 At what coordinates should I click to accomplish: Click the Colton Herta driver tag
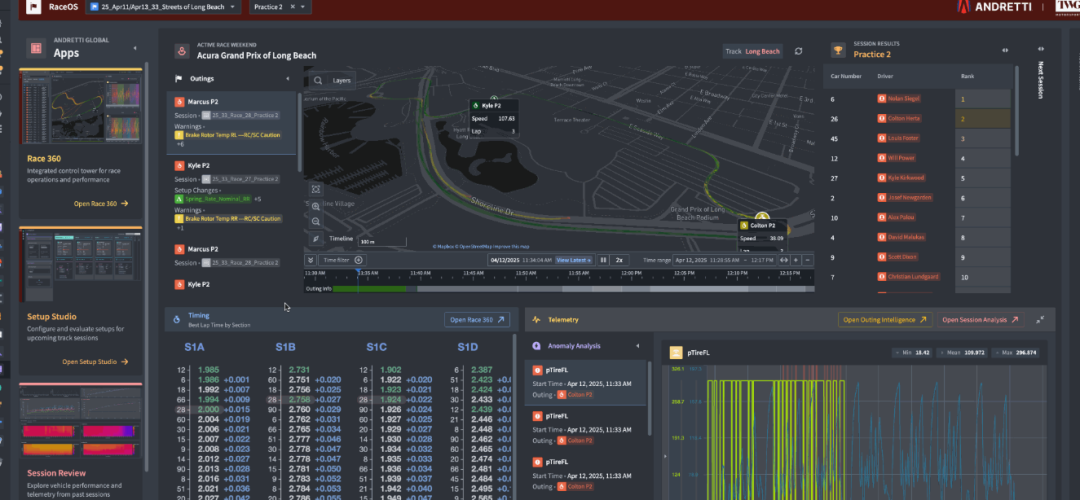(899, 118)
